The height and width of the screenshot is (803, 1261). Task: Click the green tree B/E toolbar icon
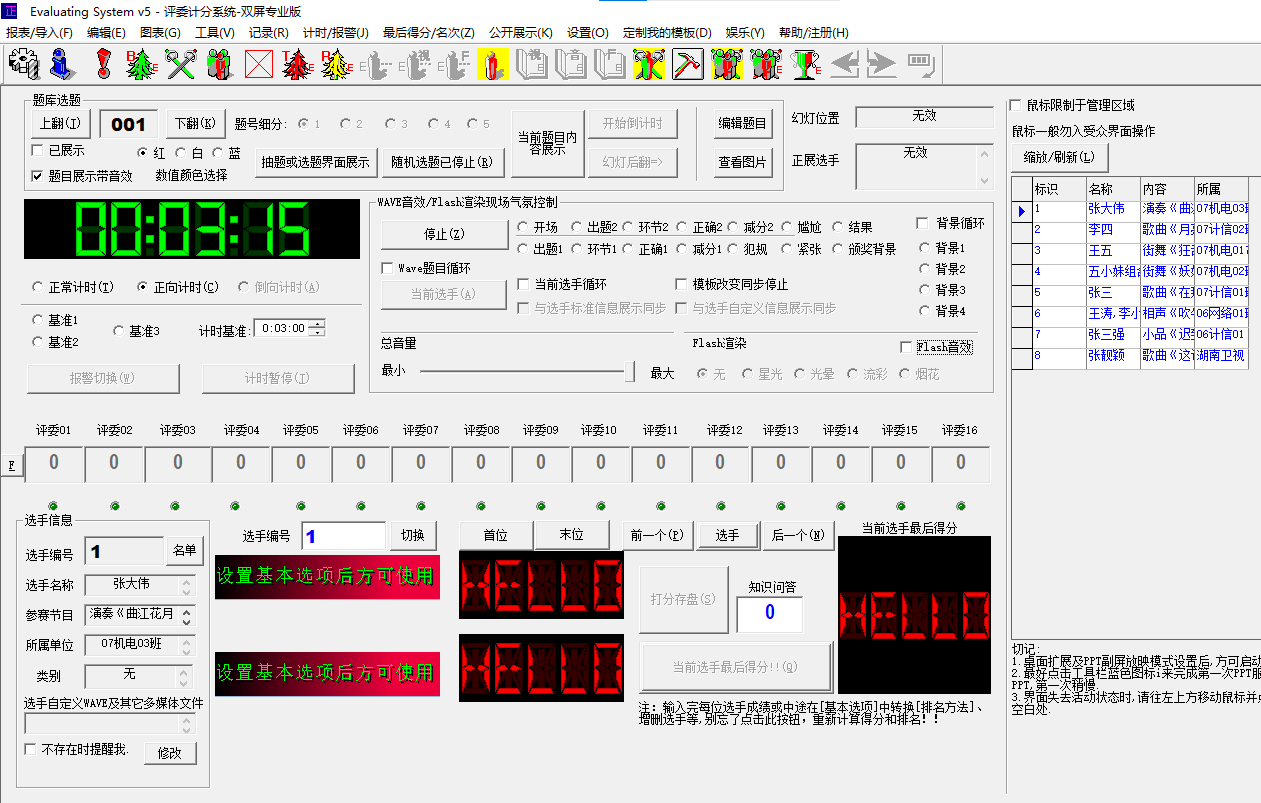[140, 64]
